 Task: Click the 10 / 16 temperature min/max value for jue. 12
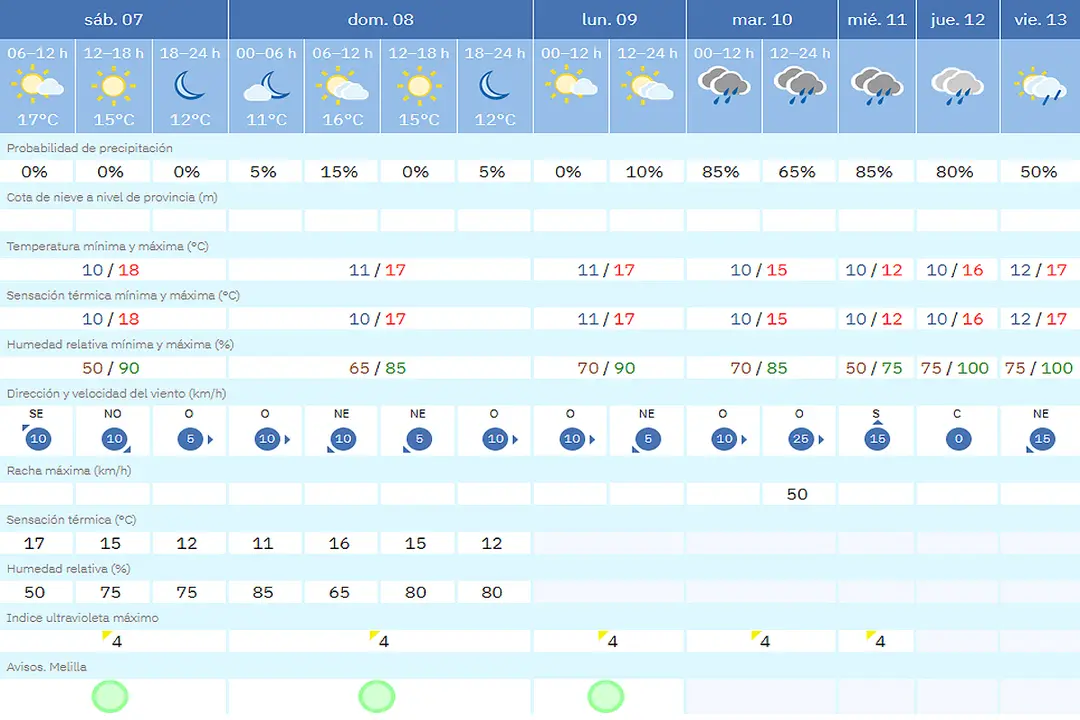955,270
